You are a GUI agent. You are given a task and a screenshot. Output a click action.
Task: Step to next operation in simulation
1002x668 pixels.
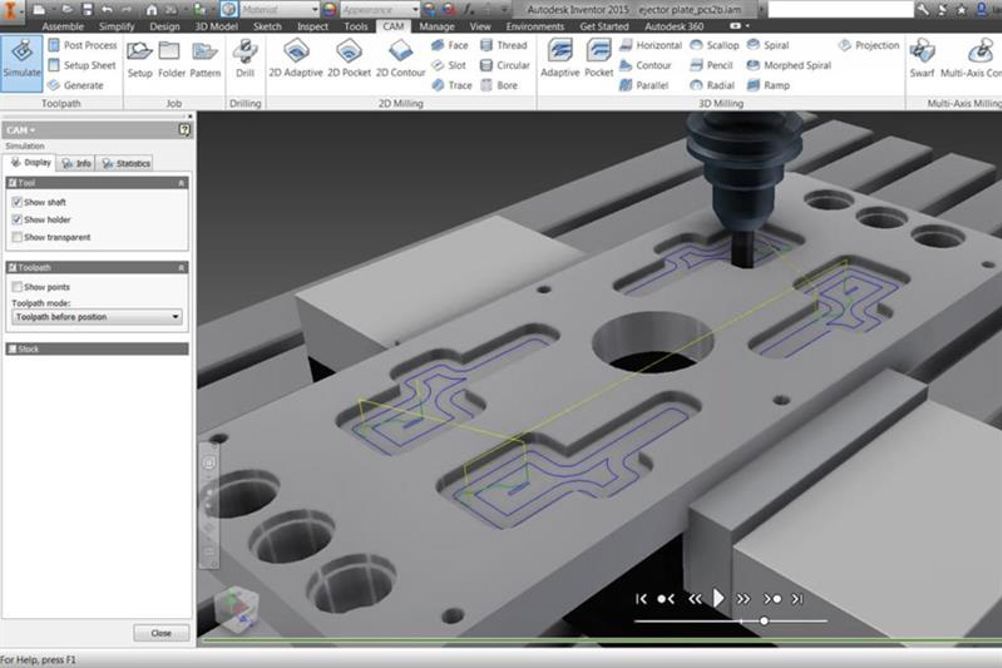pyautogui.click(x=771, y=598)
